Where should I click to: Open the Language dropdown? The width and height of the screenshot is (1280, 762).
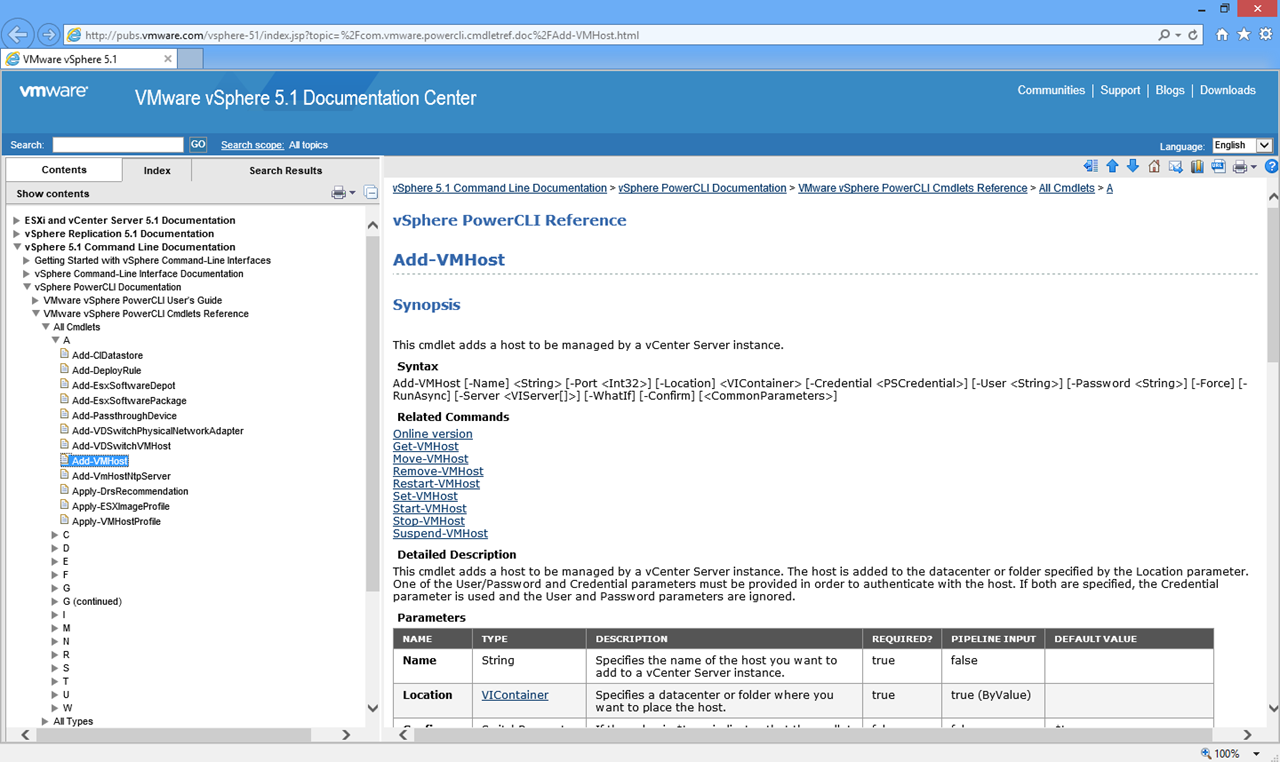pyautogui.click(x=1242, y=145)
